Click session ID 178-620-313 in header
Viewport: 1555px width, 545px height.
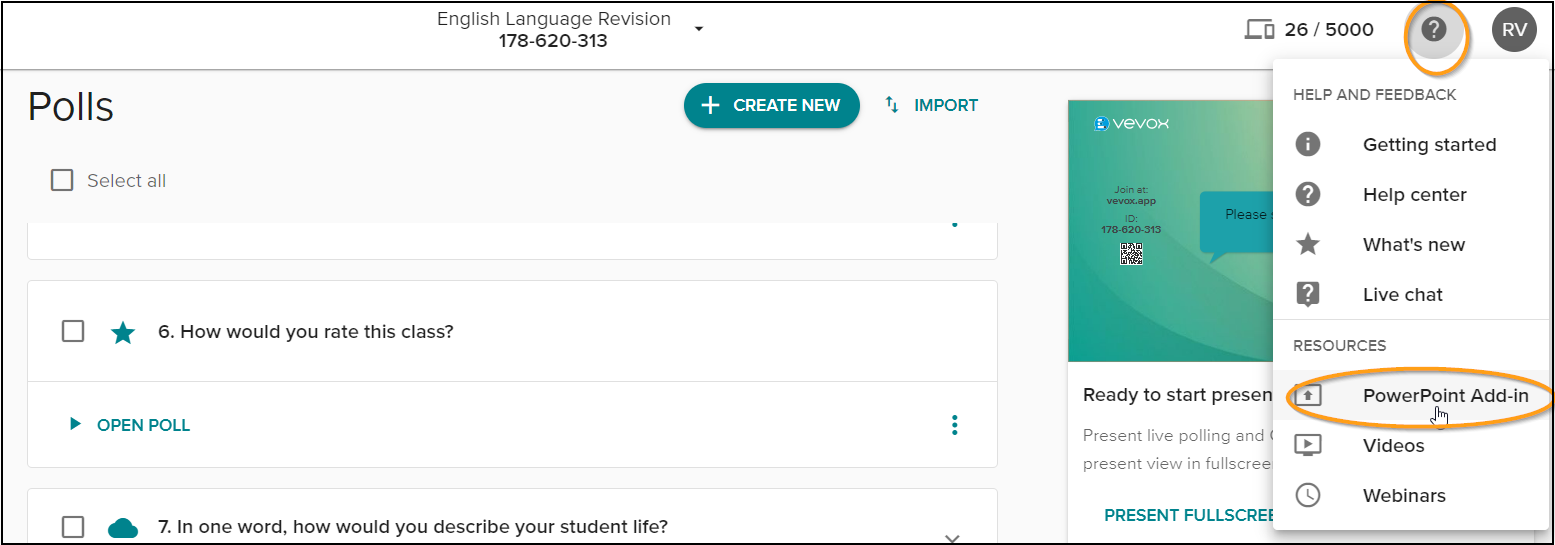(553, 41)
